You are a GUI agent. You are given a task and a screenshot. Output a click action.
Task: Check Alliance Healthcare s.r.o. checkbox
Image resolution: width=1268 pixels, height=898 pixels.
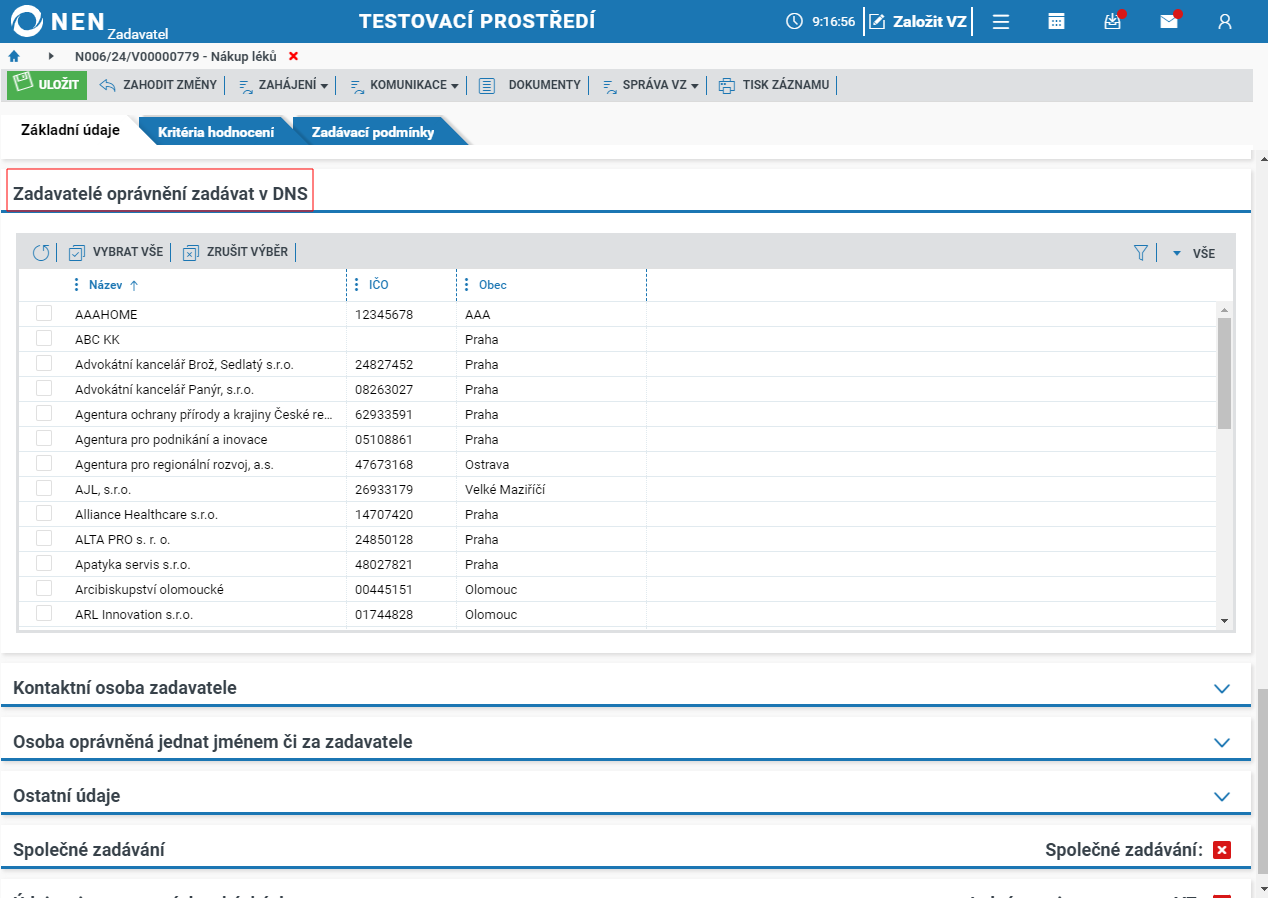click(x=44, y=513)
